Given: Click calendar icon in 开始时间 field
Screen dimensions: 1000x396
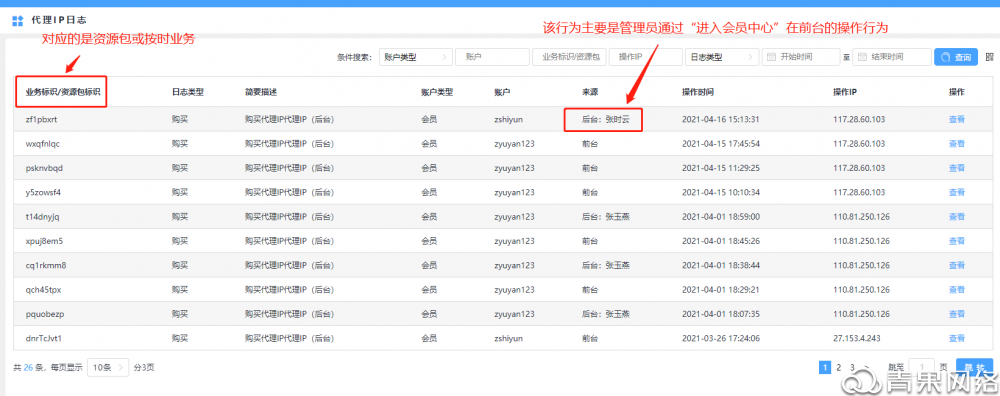Looking at the screenshot, I should click(x=771, y=57).
